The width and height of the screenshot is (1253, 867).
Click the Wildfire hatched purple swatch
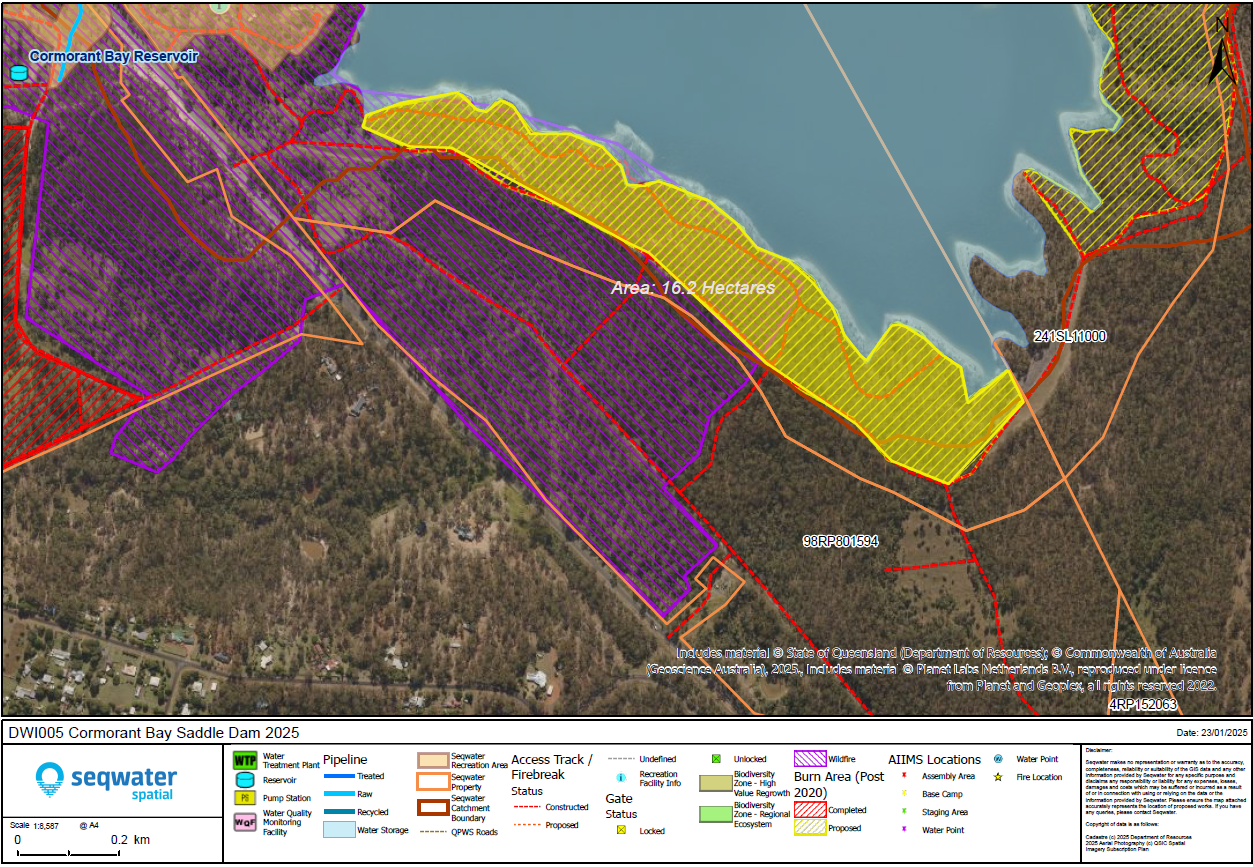(x=810, y=760)
